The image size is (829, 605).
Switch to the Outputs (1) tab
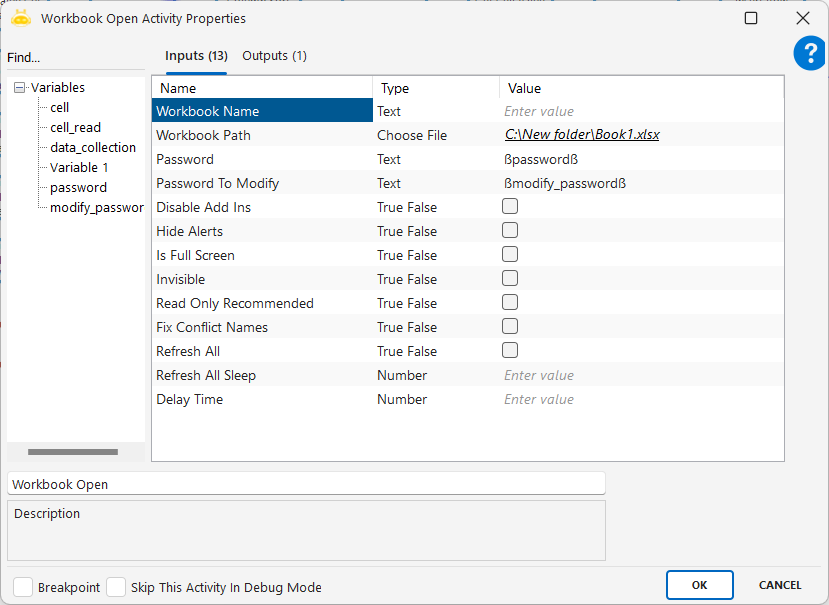point(274,56)
